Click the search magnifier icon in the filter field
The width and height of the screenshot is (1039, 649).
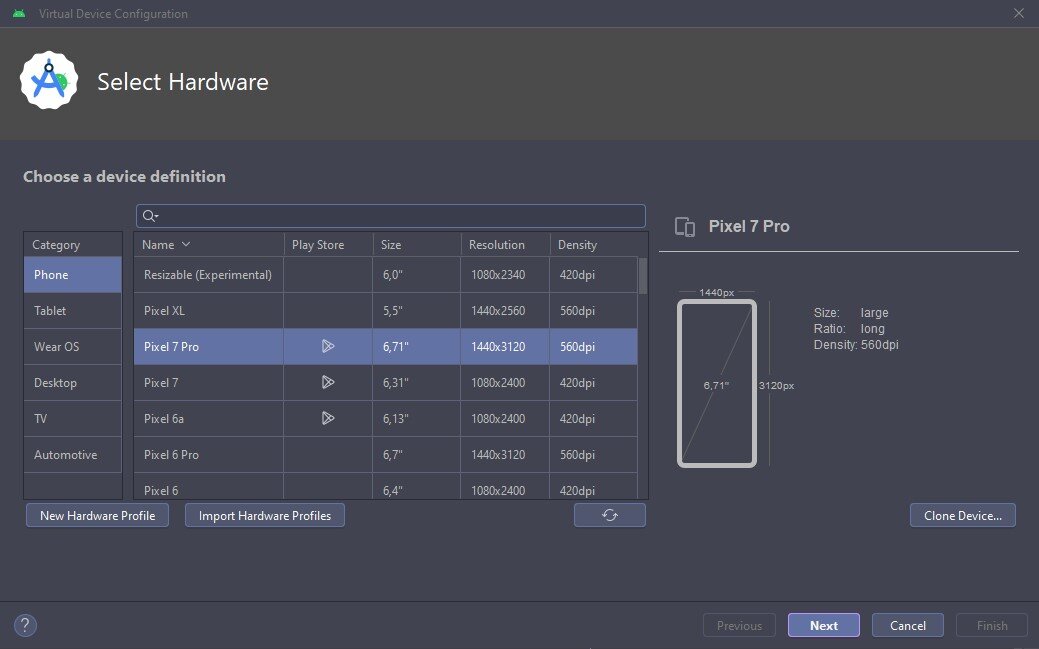coord(150,215)
